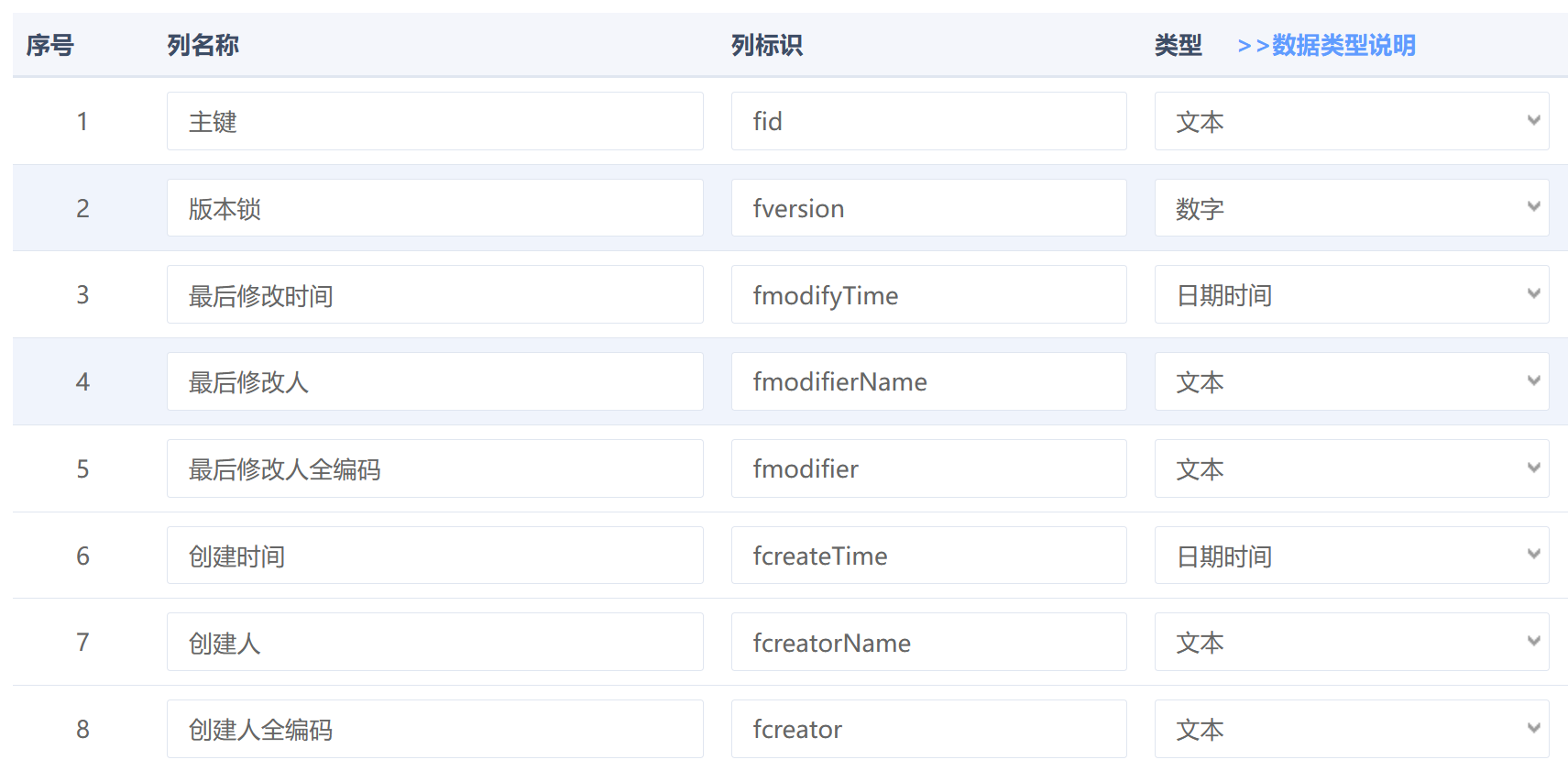Select row number 4 in the table

[82, 381]
